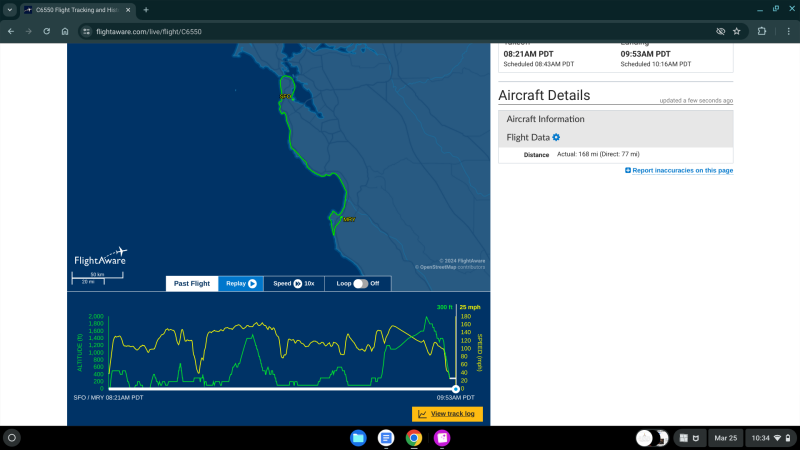The image size is (800, 450).
Task: Open the extensions puzzle icon
Action: (x=762, y=32)
